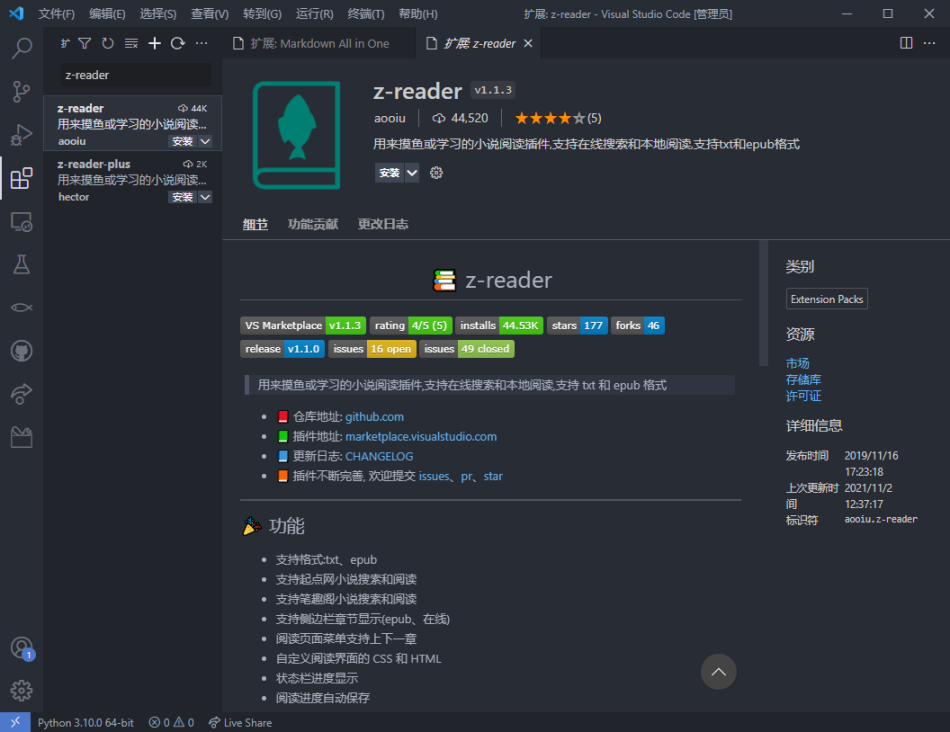Open the Live Share view in activity bar
The width and height of the screenshot is (950, 732).
click(x=22, y=394)
